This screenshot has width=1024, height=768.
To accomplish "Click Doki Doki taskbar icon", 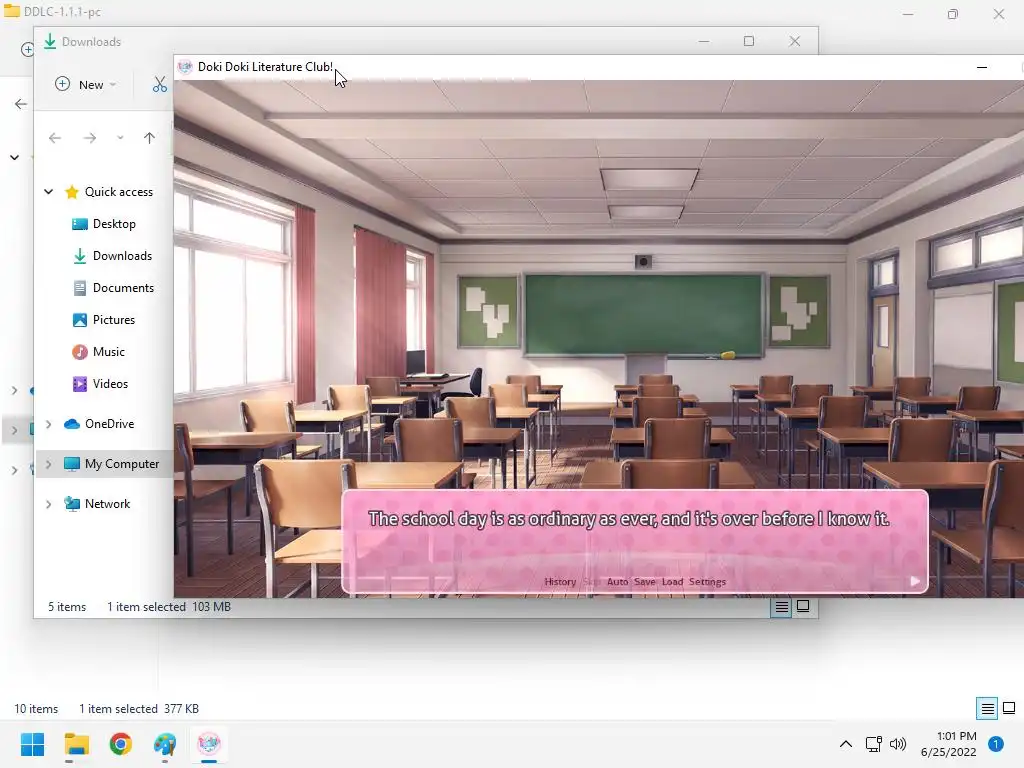I will point(209,744).
